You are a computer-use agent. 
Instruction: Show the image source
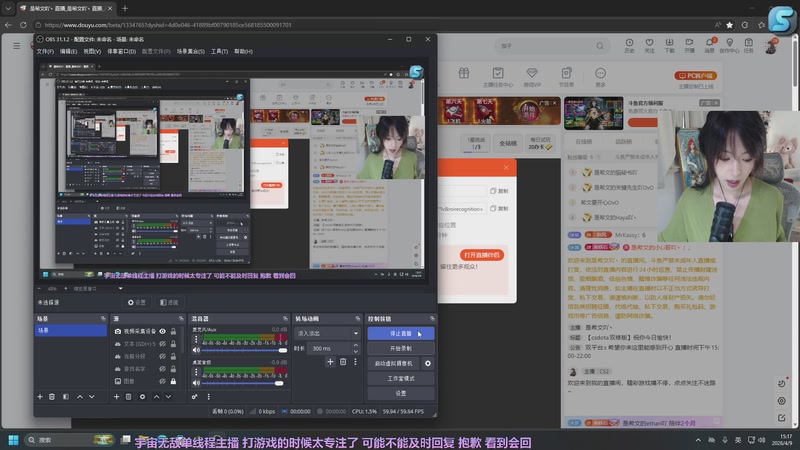click(x=162, y=381)
